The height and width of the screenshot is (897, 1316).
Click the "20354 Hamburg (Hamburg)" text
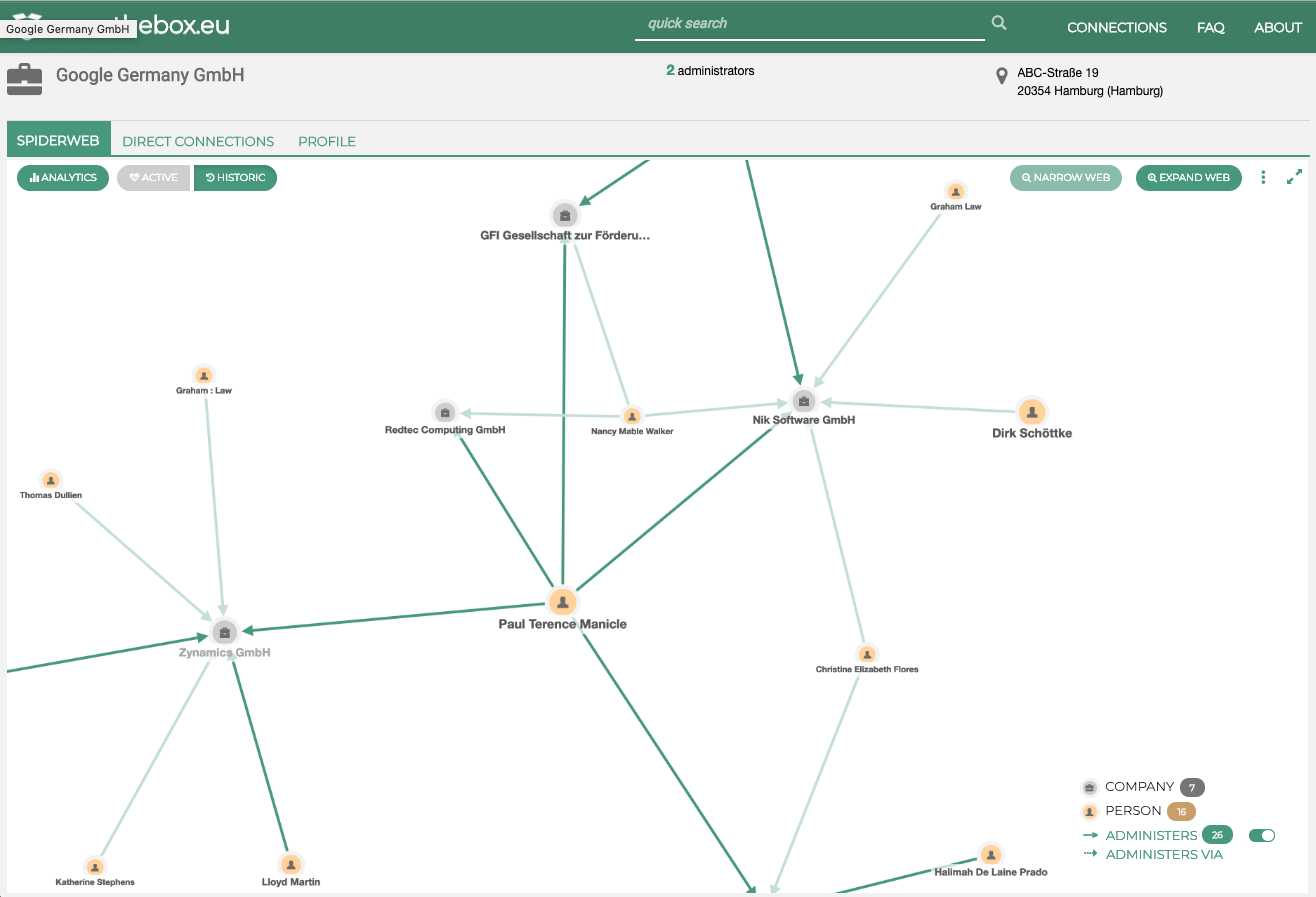coord(1090,91)
